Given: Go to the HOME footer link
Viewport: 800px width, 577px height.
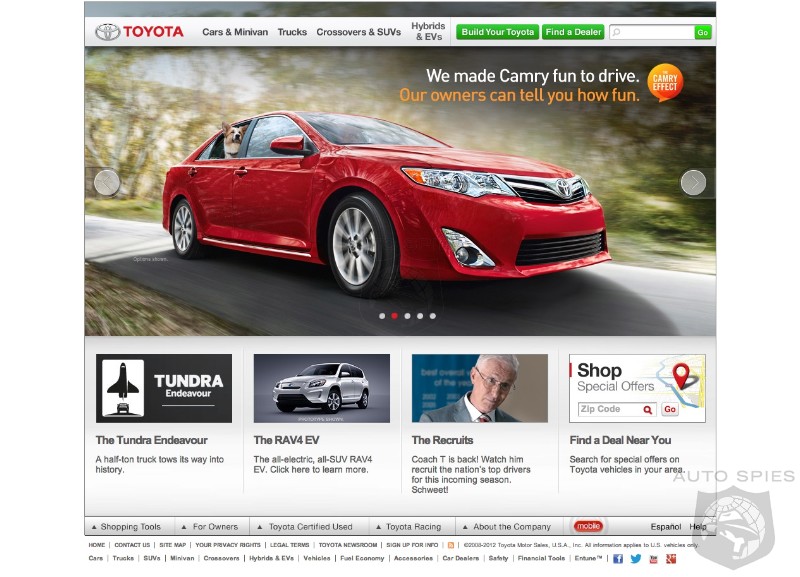Looking at the screenshot, I should point(96,545).
